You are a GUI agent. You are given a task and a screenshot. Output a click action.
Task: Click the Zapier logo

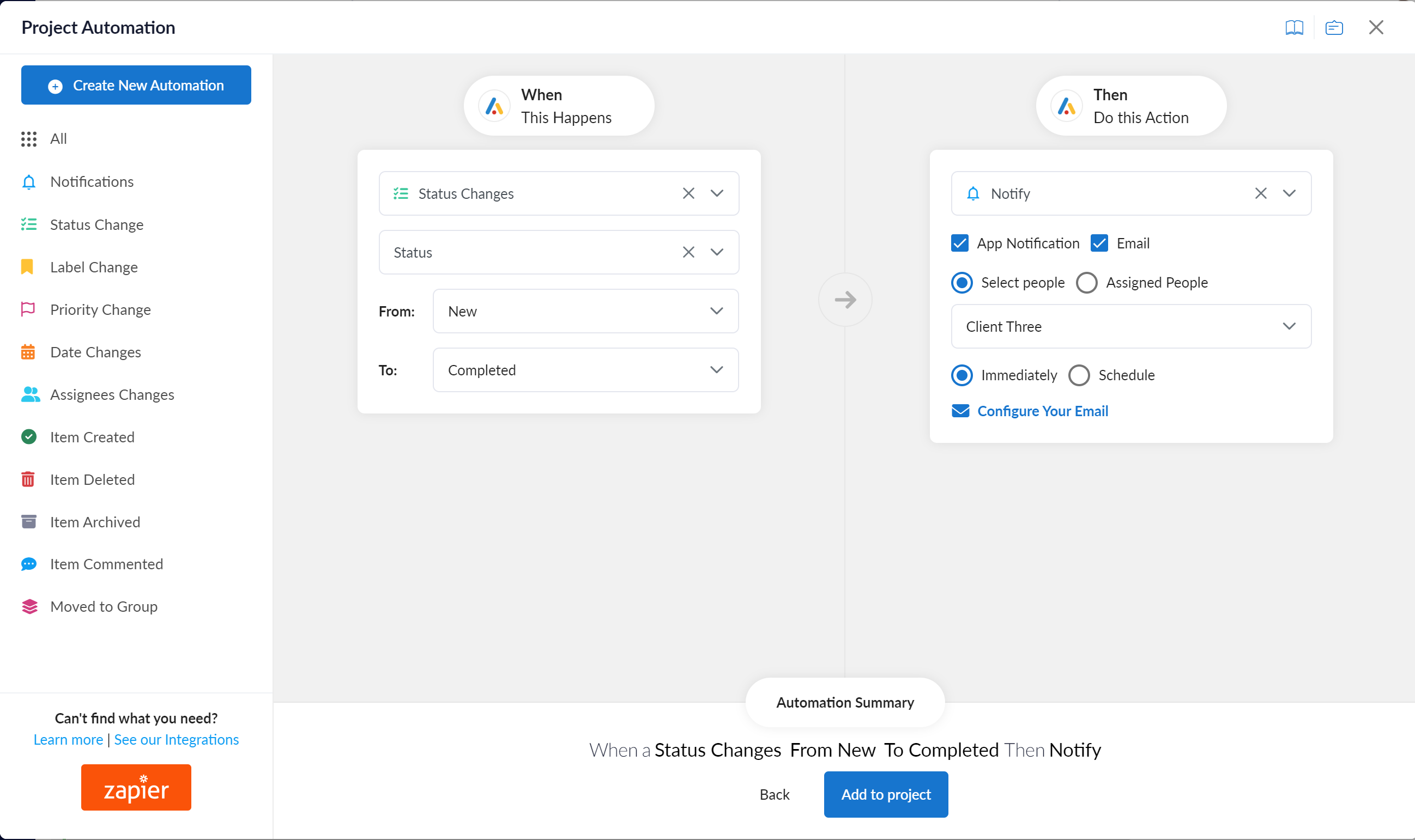(x=136, y=788)
